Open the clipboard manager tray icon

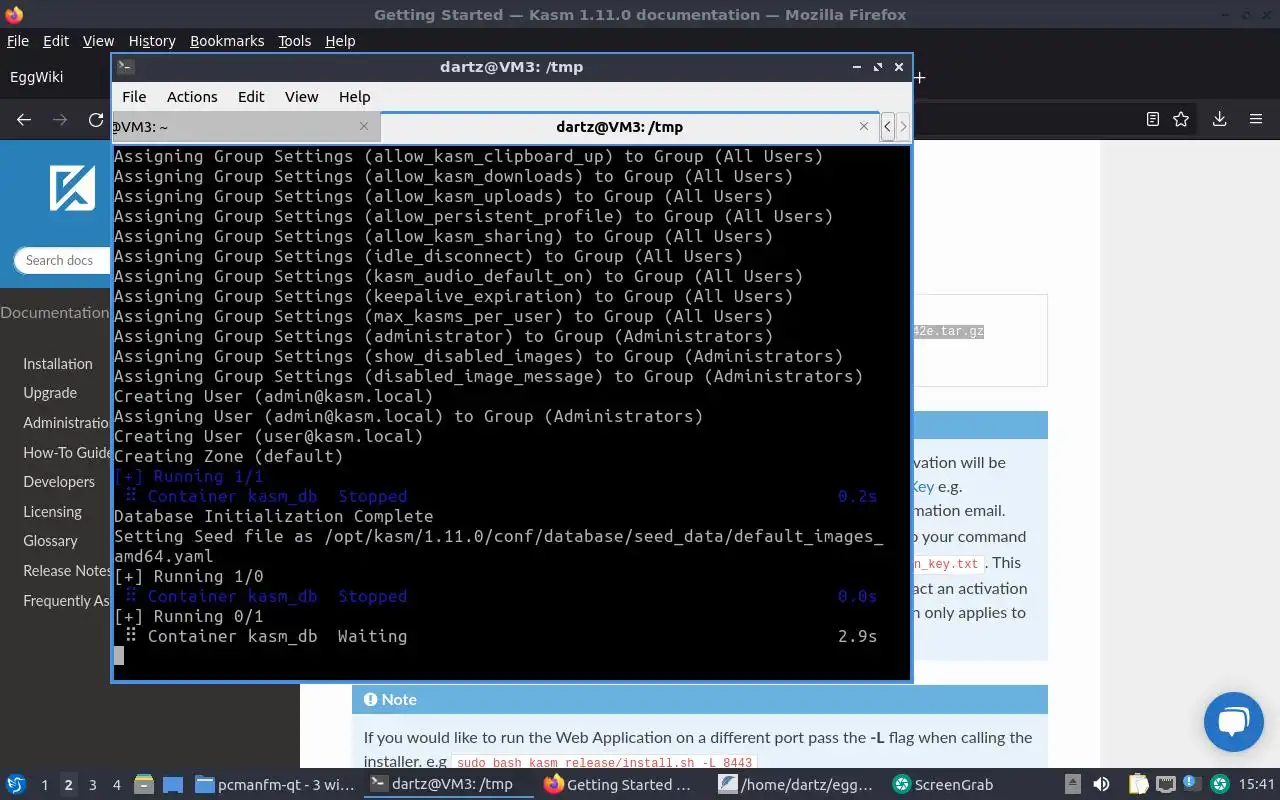pos(1138,785)
